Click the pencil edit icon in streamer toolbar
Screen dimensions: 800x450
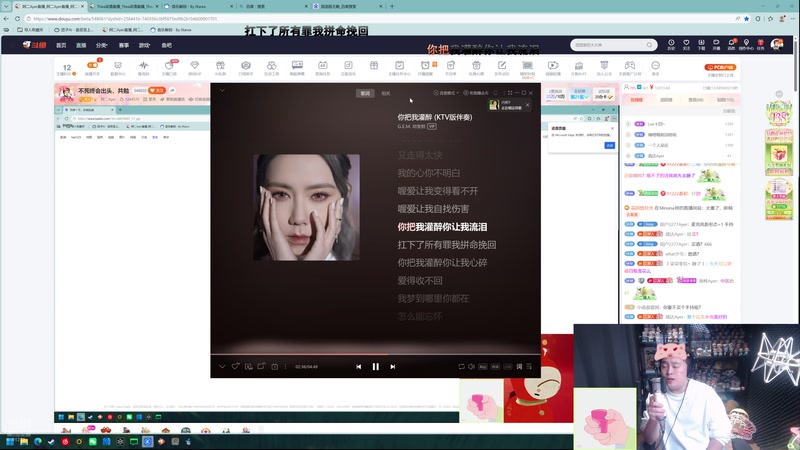coord(502,65)
